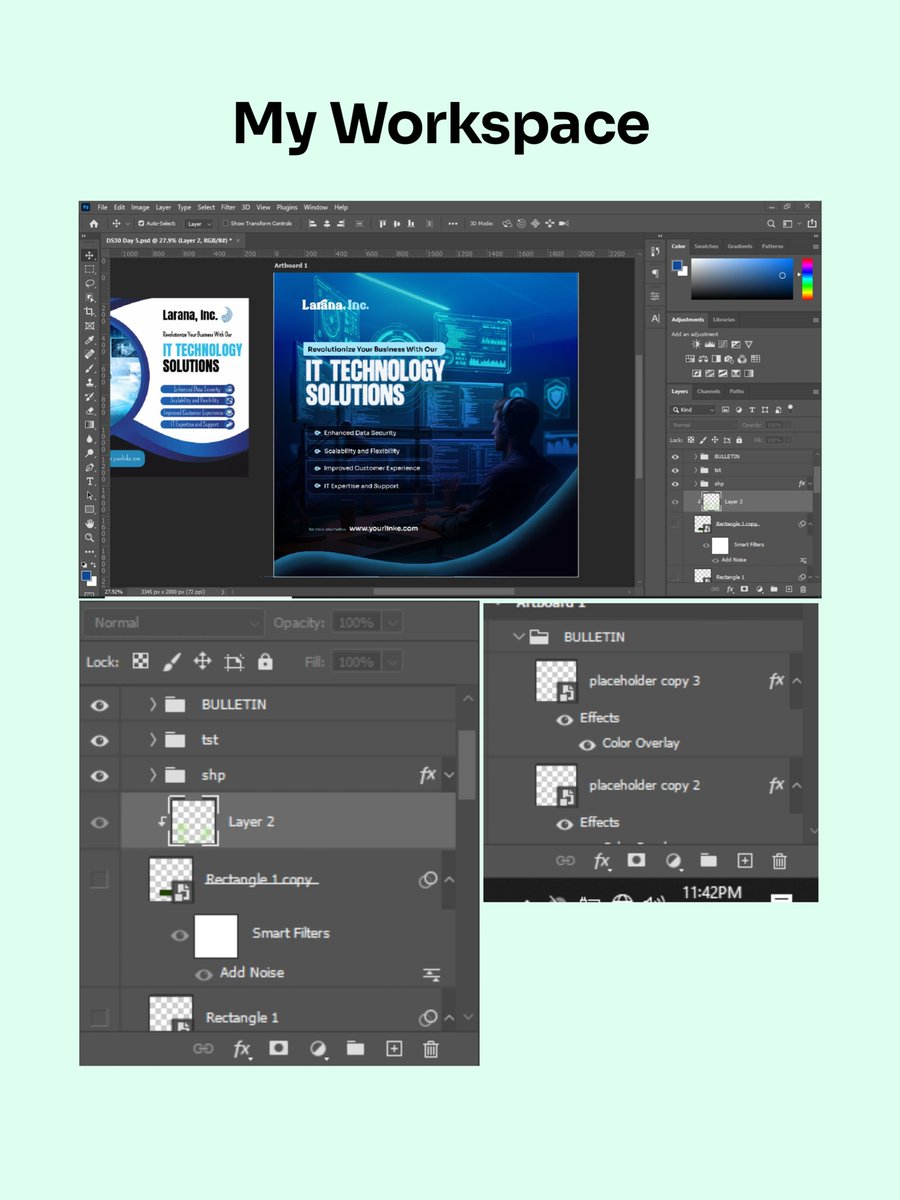The width and height of the screenshot is (900, 1200).
Task: Select the Lasso tool in the toolbox
Action: coord(89,283)
